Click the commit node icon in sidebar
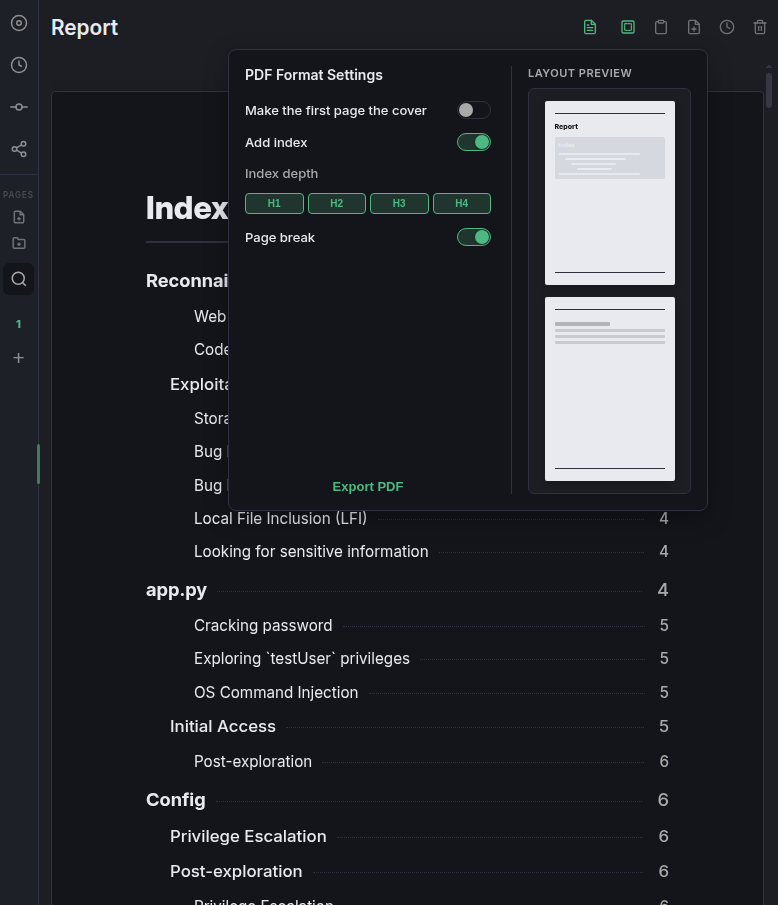The height and width of the screenshot is (905, 778). click(19, 107)
